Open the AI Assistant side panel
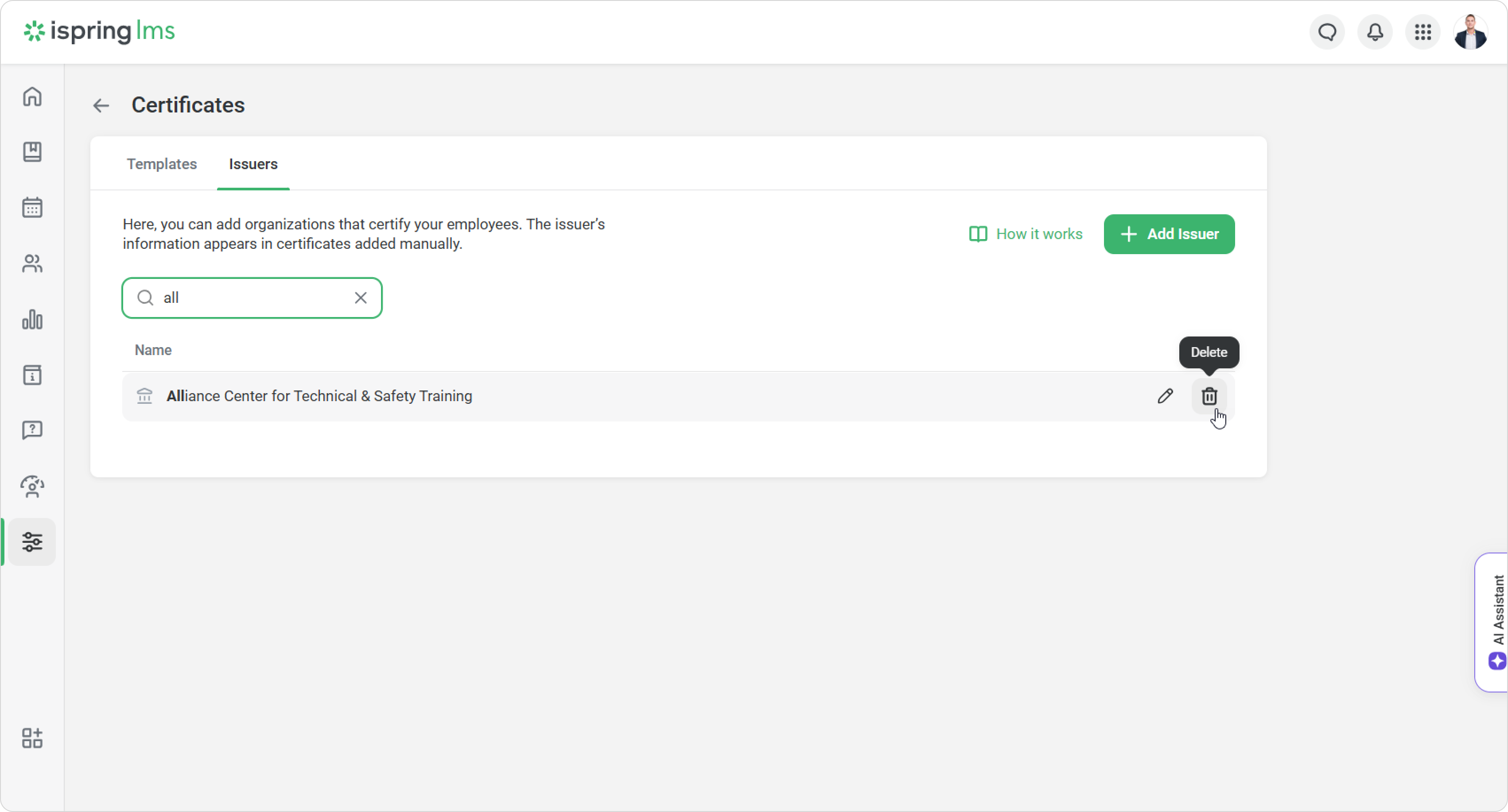Screen dimensions: 1508x812 click(1496, 622)
